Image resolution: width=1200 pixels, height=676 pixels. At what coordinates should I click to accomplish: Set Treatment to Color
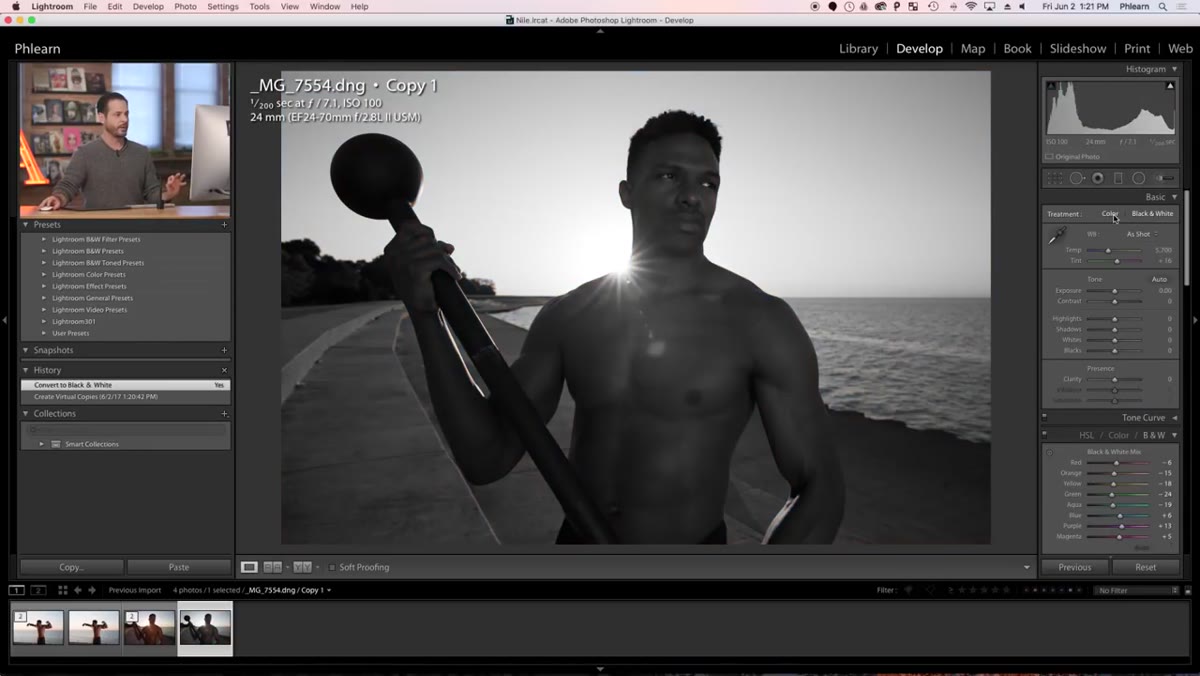pyautogui.click(x=1110, y=213)
